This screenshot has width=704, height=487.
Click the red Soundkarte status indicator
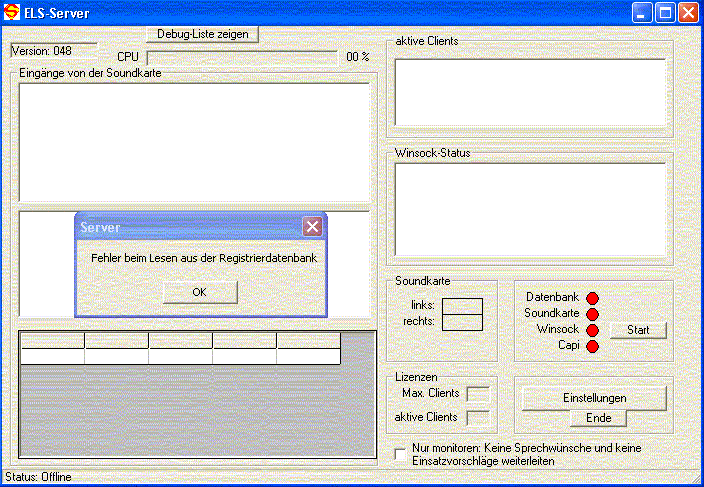(x=591, y=314)
